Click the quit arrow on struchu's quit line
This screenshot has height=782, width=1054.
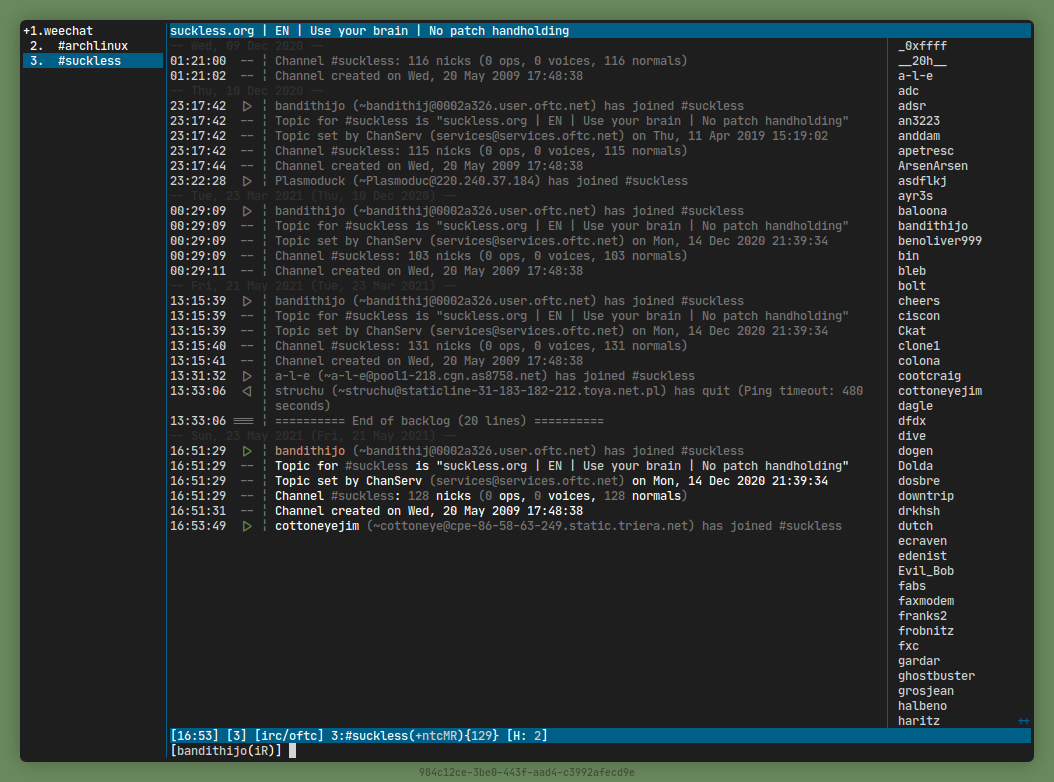(247, 391)
